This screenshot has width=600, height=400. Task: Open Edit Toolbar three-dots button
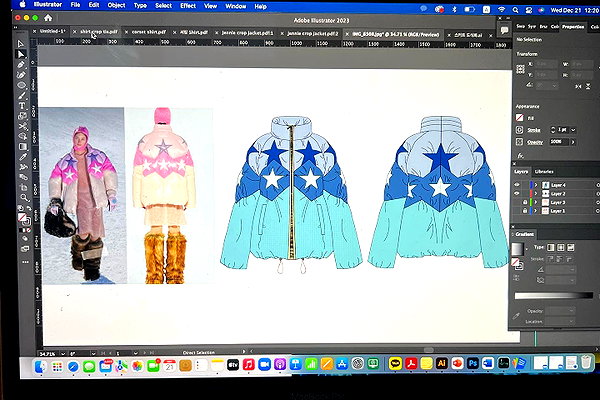coord(25,262)
